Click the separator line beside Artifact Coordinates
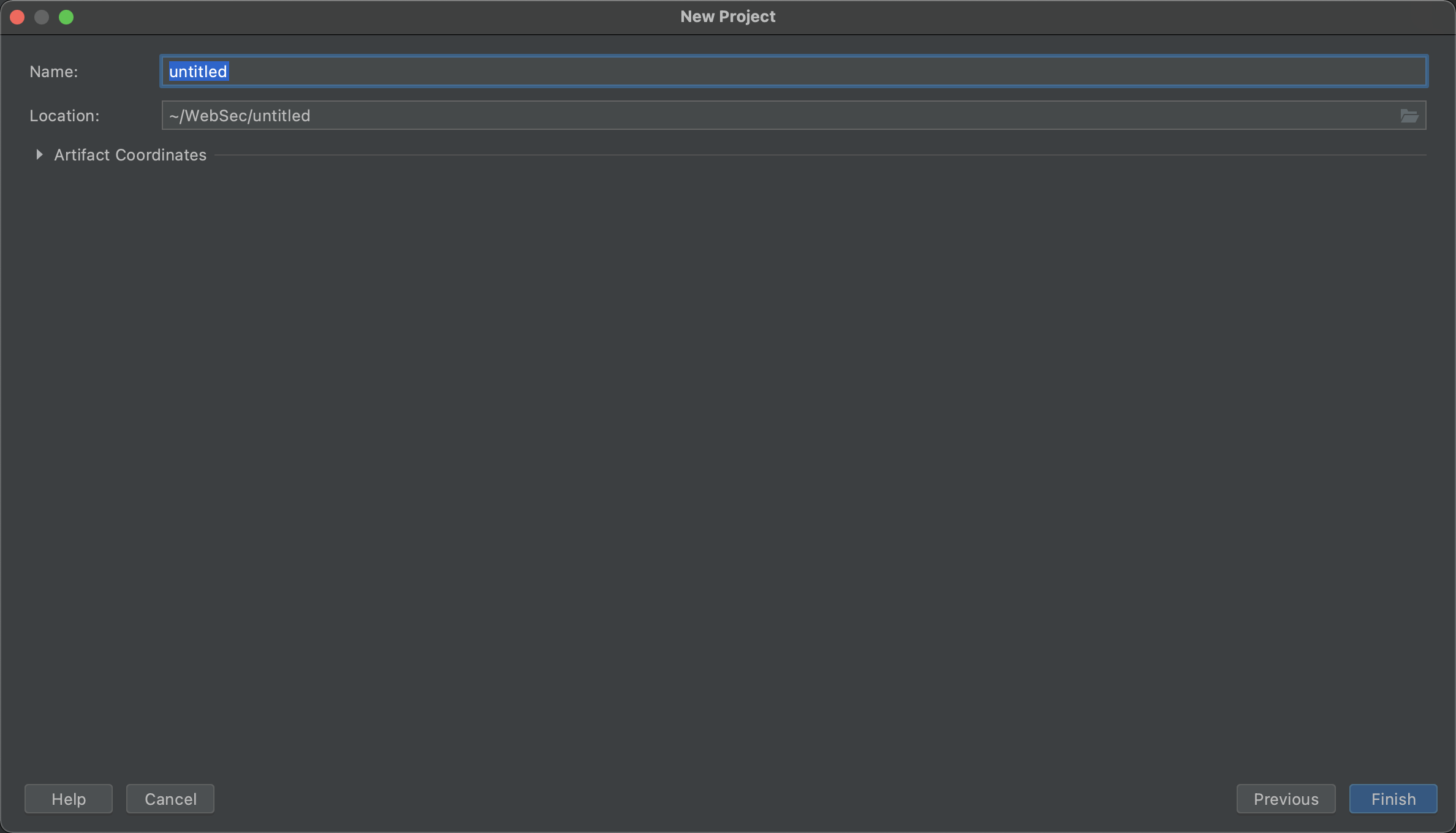The height and width of the screenshot is (833, 1456). coord(821,155)
